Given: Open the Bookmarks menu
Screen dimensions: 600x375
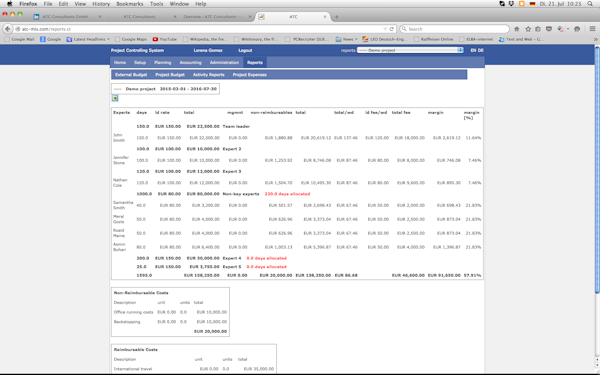Looking at the screenshot, I should click(x=130, y=4).
